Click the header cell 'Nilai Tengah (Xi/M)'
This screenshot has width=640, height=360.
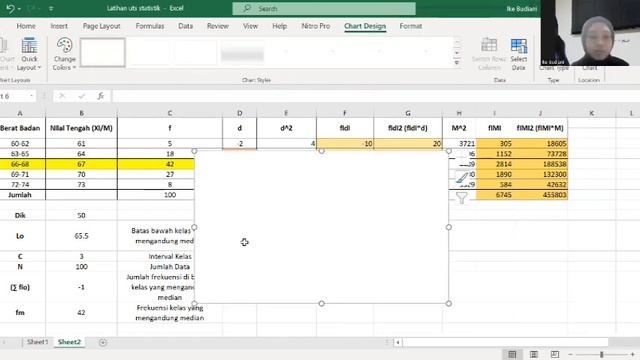(81, 128)
